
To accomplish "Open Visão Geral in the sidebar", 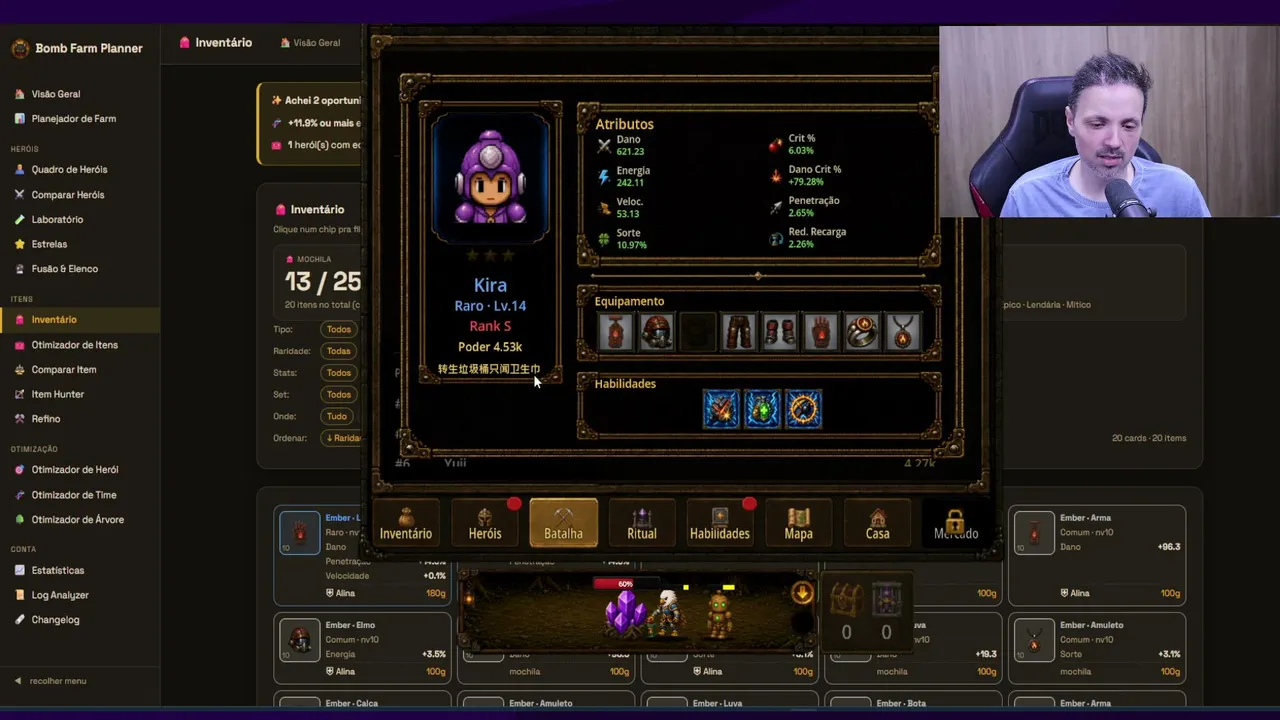I will tap(55, 94).
